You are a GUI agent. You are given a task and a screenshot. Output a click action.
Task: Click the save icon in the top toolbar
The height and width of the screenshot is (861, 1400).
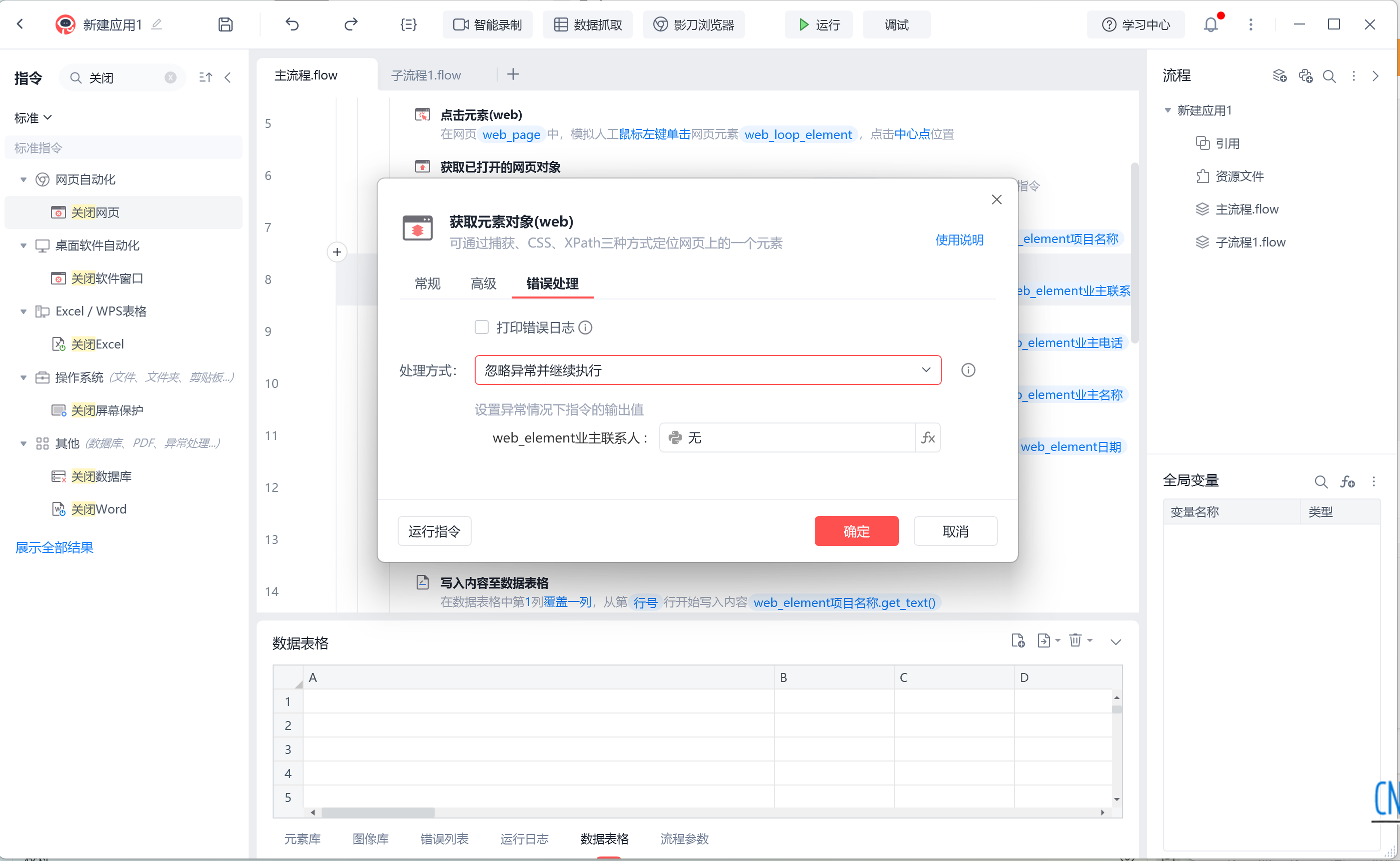(x=225, y=24)
